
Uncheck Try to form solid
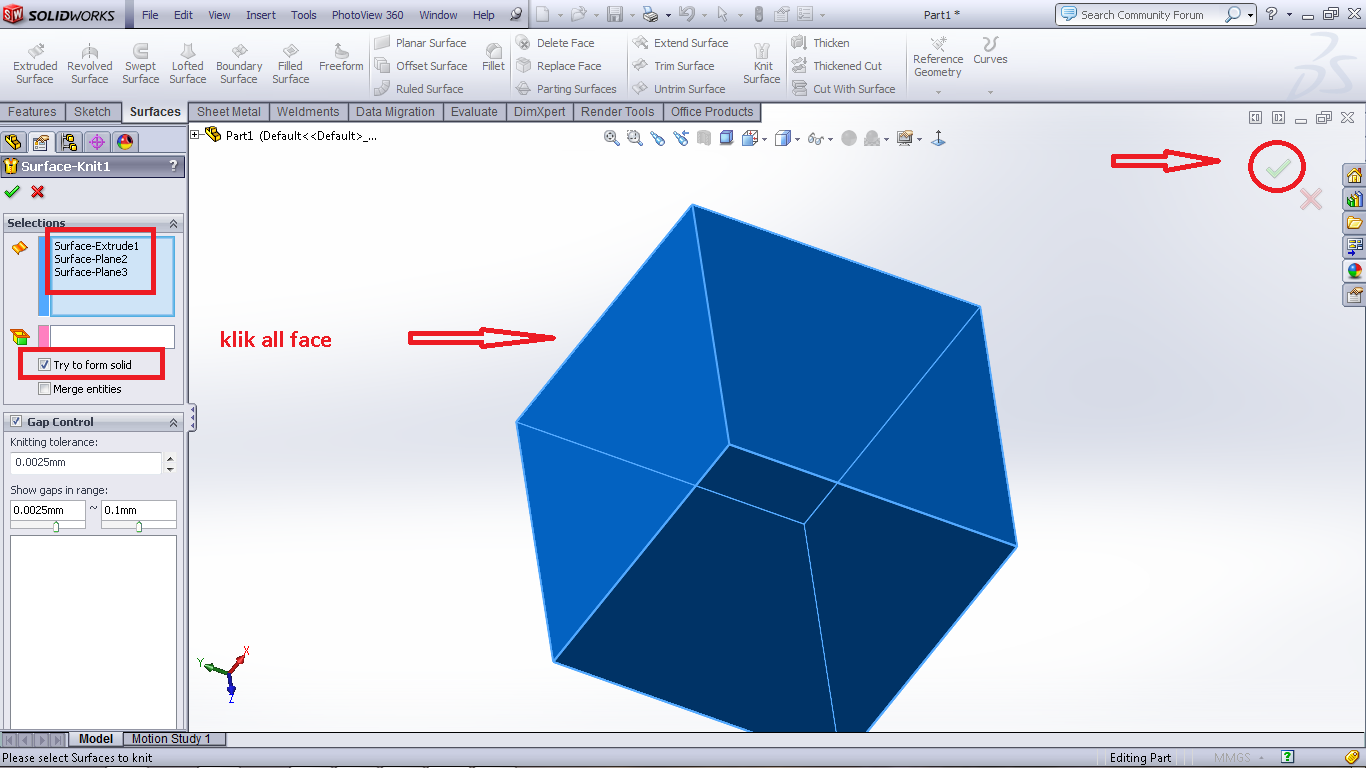[44, 365]
